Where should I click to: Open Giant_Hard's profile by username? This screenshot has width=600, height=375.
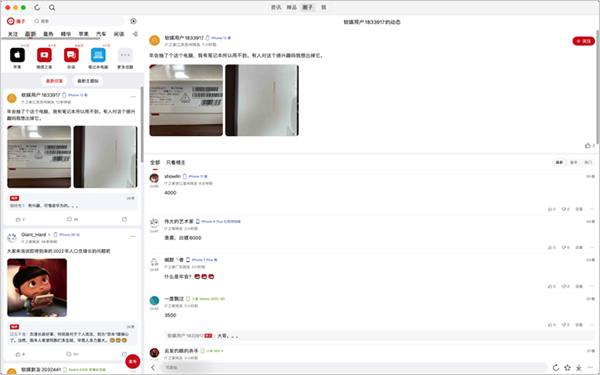coord(33,235)
